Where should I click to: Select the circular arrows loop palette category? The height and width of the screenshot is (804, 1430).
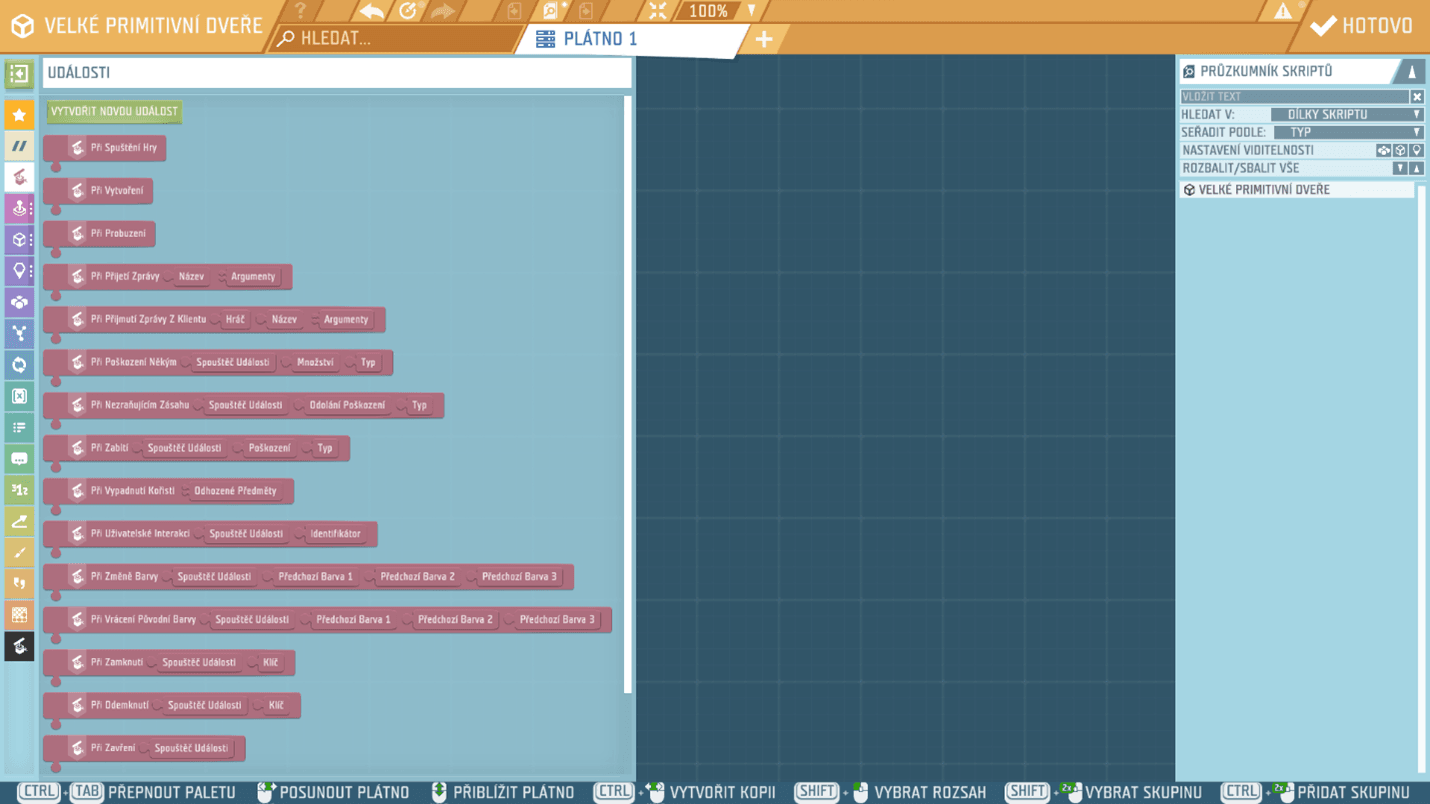coord(19,365)
